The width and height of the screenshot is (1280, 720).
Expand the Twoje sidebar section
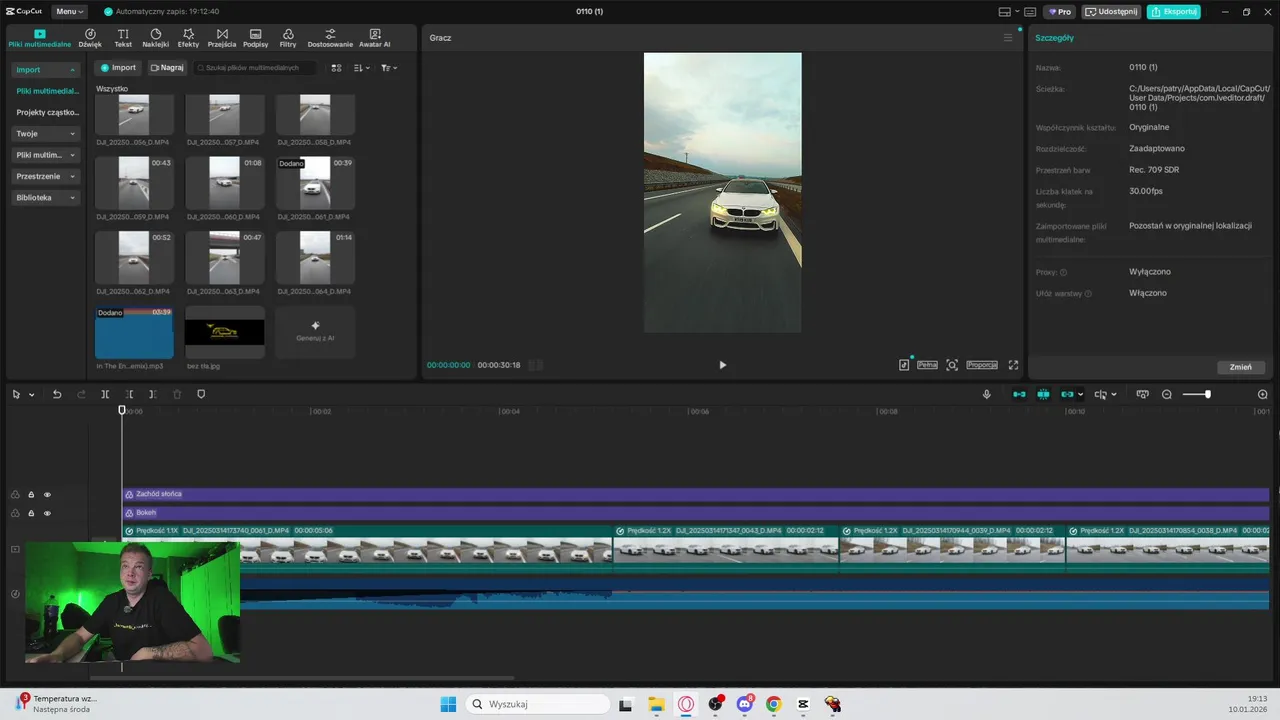(45, 133)
